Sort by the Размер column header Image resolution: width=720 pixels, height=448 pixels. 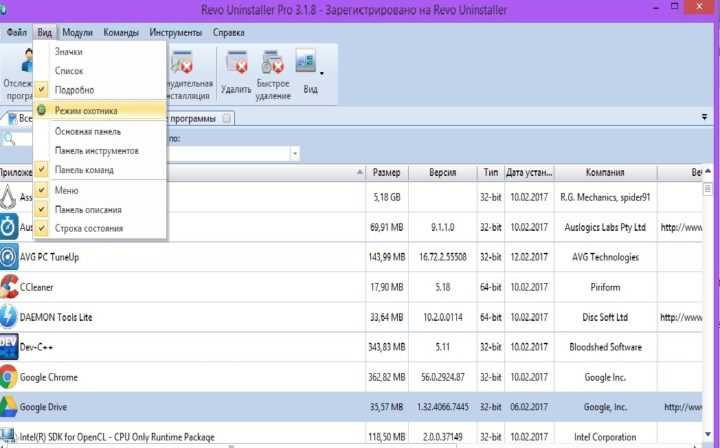tap(387, 173)
